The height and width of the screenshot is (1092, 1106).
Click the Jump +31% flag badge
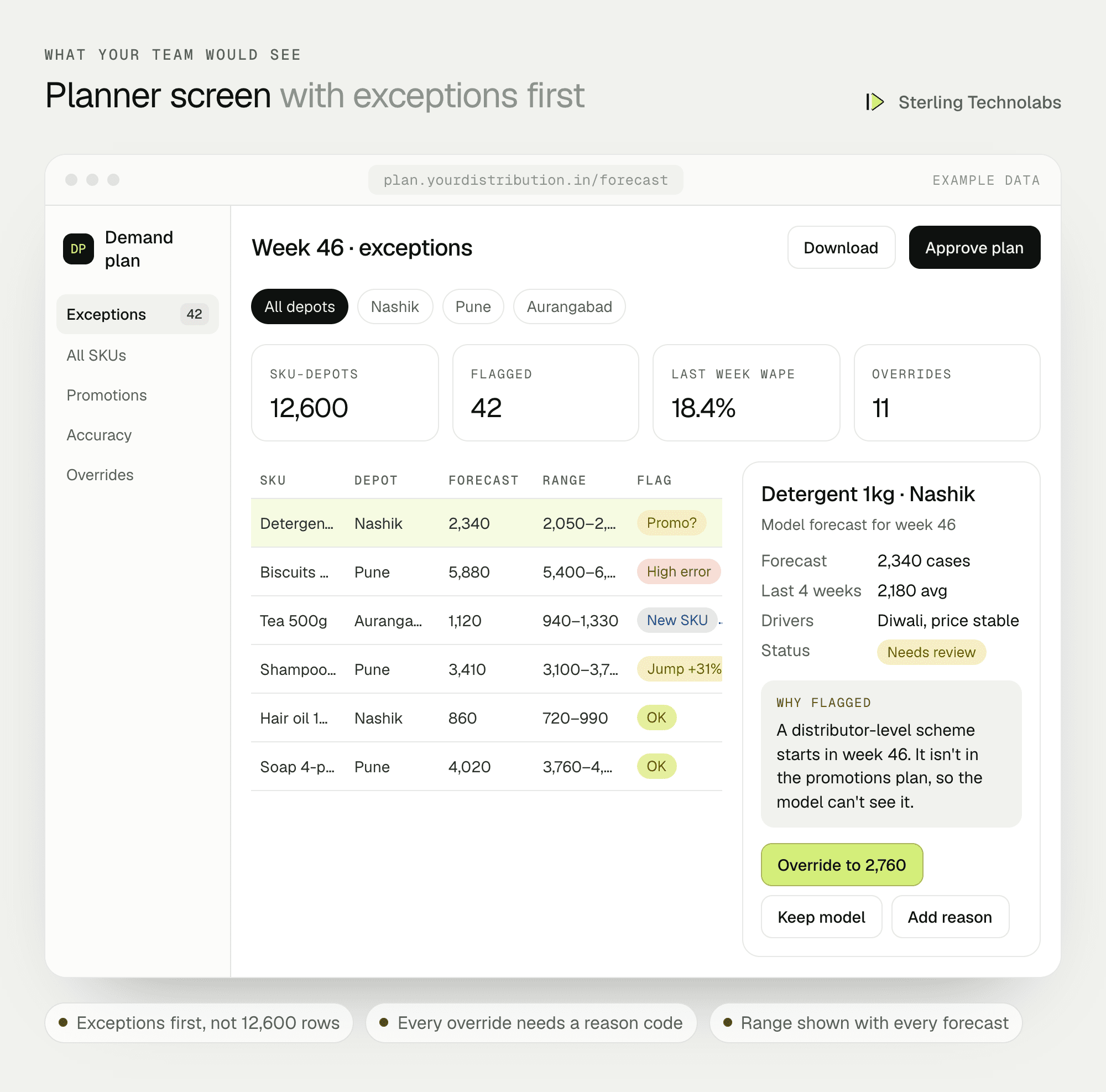(680, 669)
